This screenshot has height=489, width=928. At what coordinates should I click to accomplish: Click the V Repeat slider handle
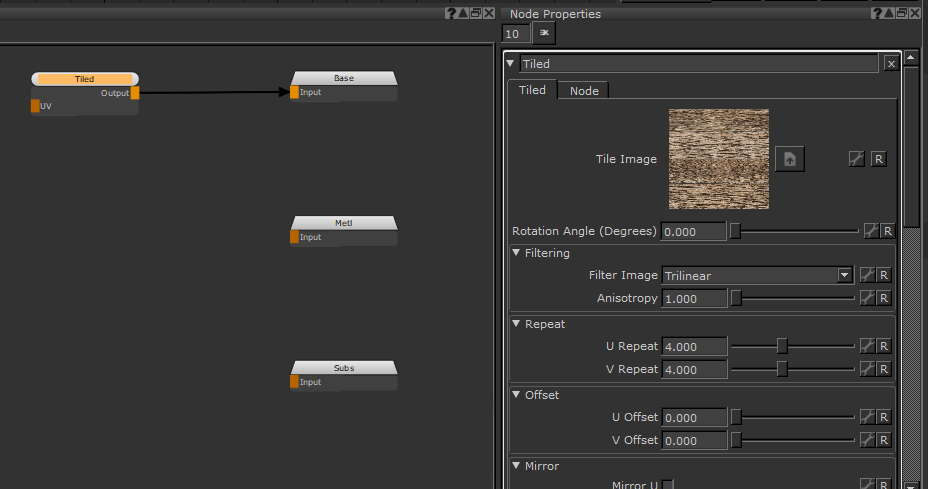(782, 369)
